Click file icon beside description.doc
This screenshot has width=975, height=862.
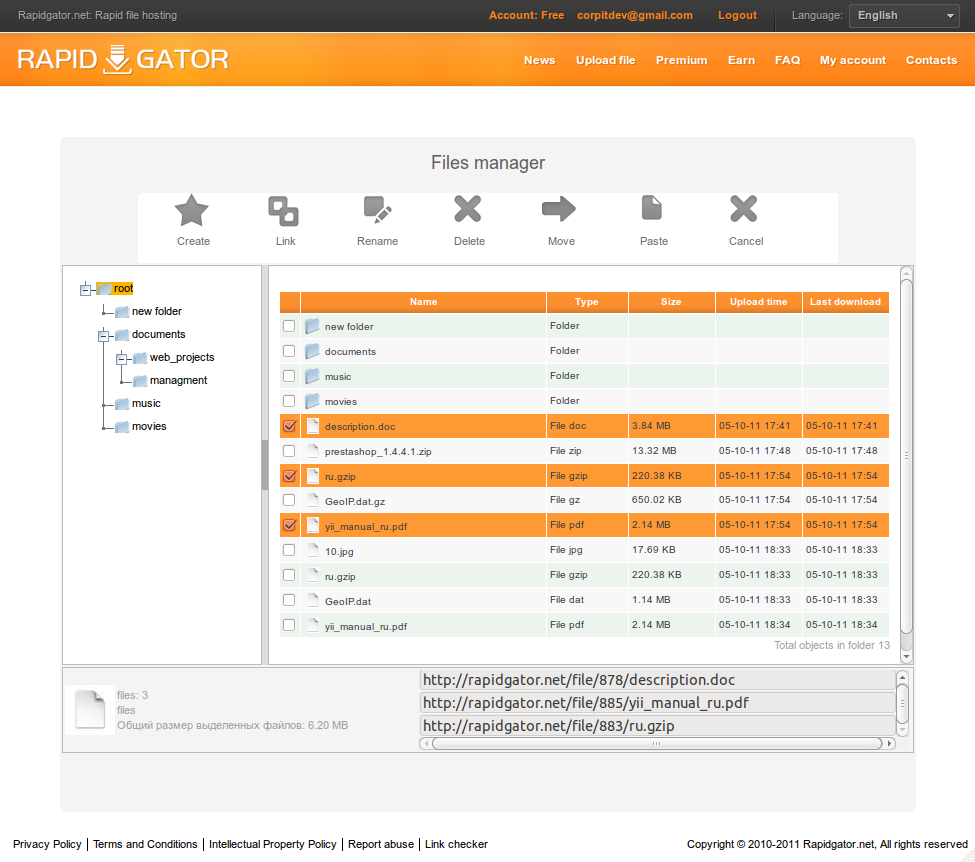(313, 425)
